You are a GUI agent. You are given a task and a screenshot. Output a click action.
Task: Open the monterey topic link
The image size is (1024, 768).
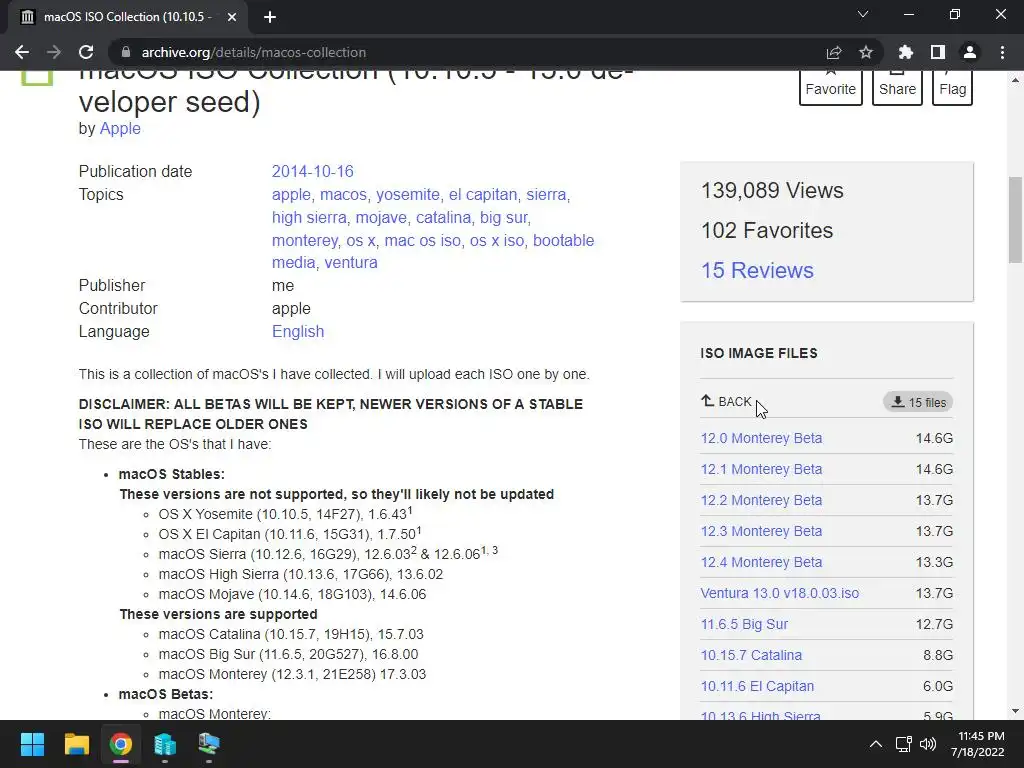click(x=304, y=240)
